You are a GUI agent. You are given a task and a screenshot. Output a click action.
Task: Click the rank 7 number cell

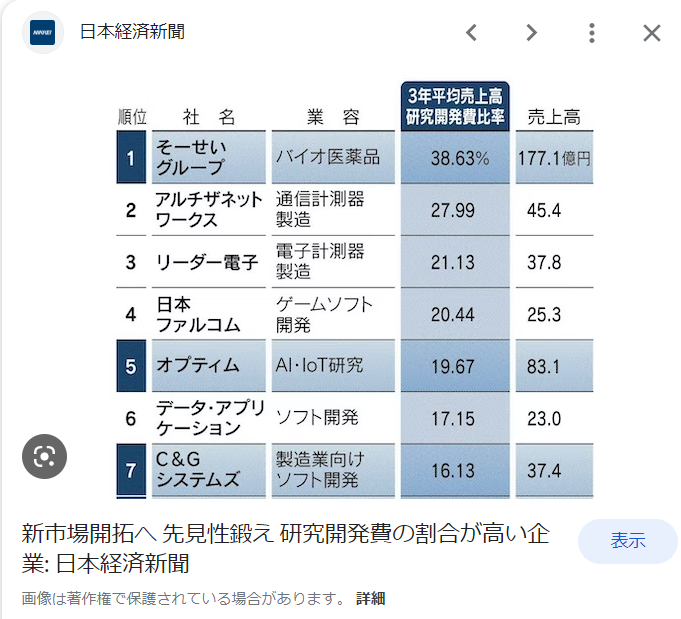(131, 470)
